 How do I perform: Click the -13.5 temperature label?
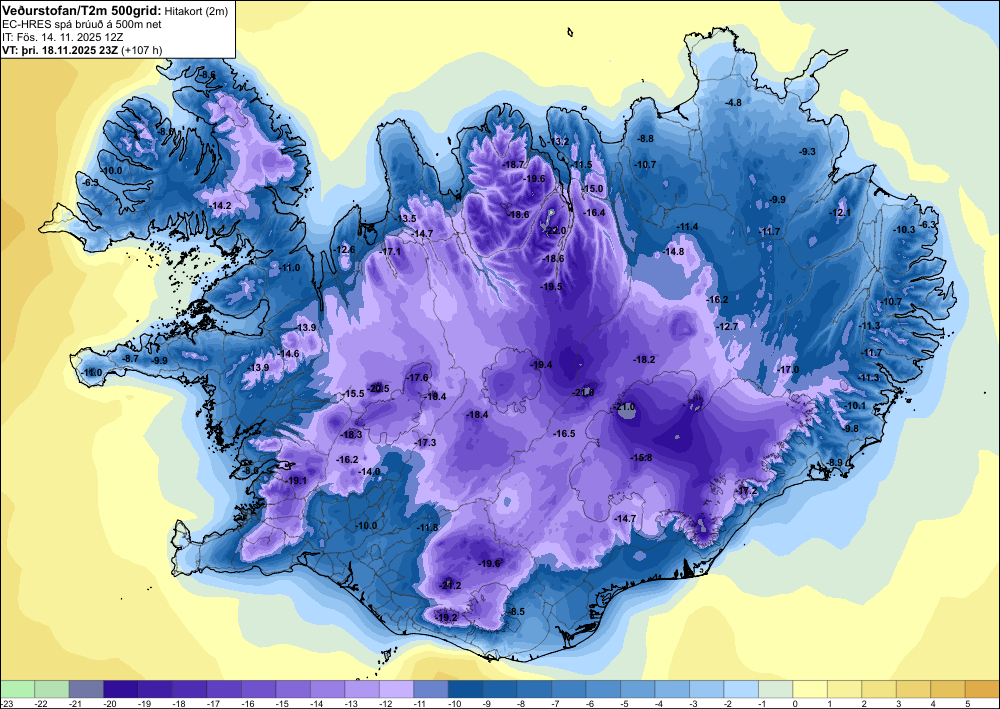click(x=406, y=218)
